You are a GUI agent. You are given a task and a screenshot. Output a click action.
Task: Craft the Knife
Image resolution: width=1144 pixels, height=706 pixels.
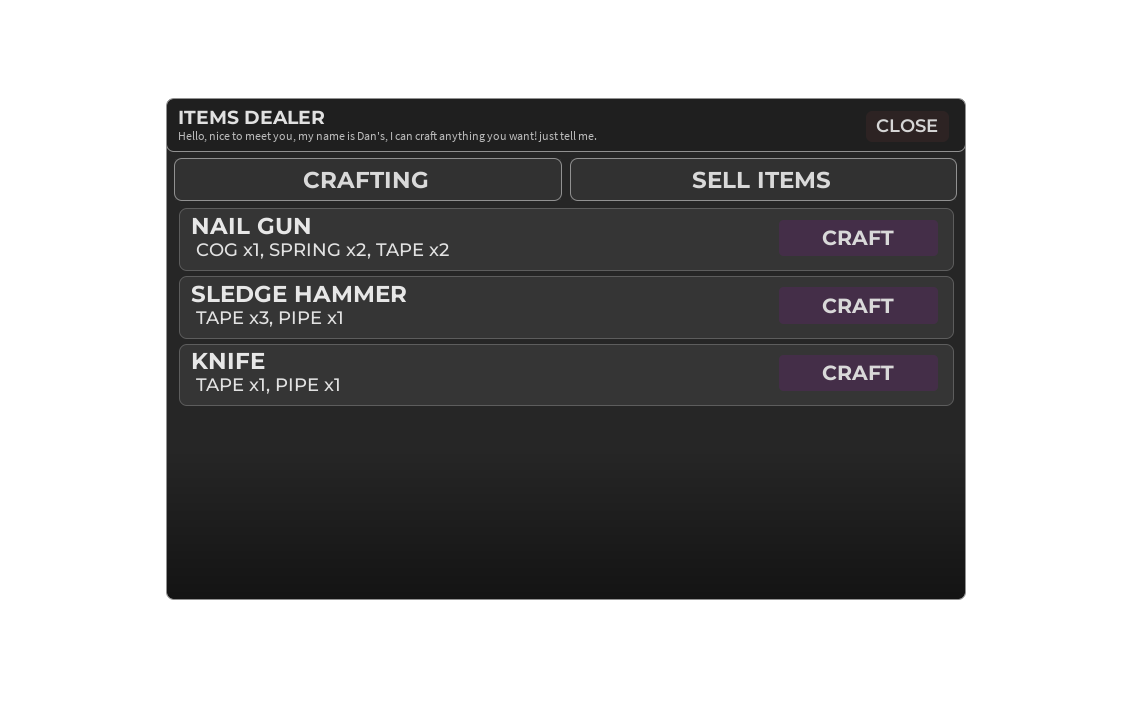(x=858, y=373)
